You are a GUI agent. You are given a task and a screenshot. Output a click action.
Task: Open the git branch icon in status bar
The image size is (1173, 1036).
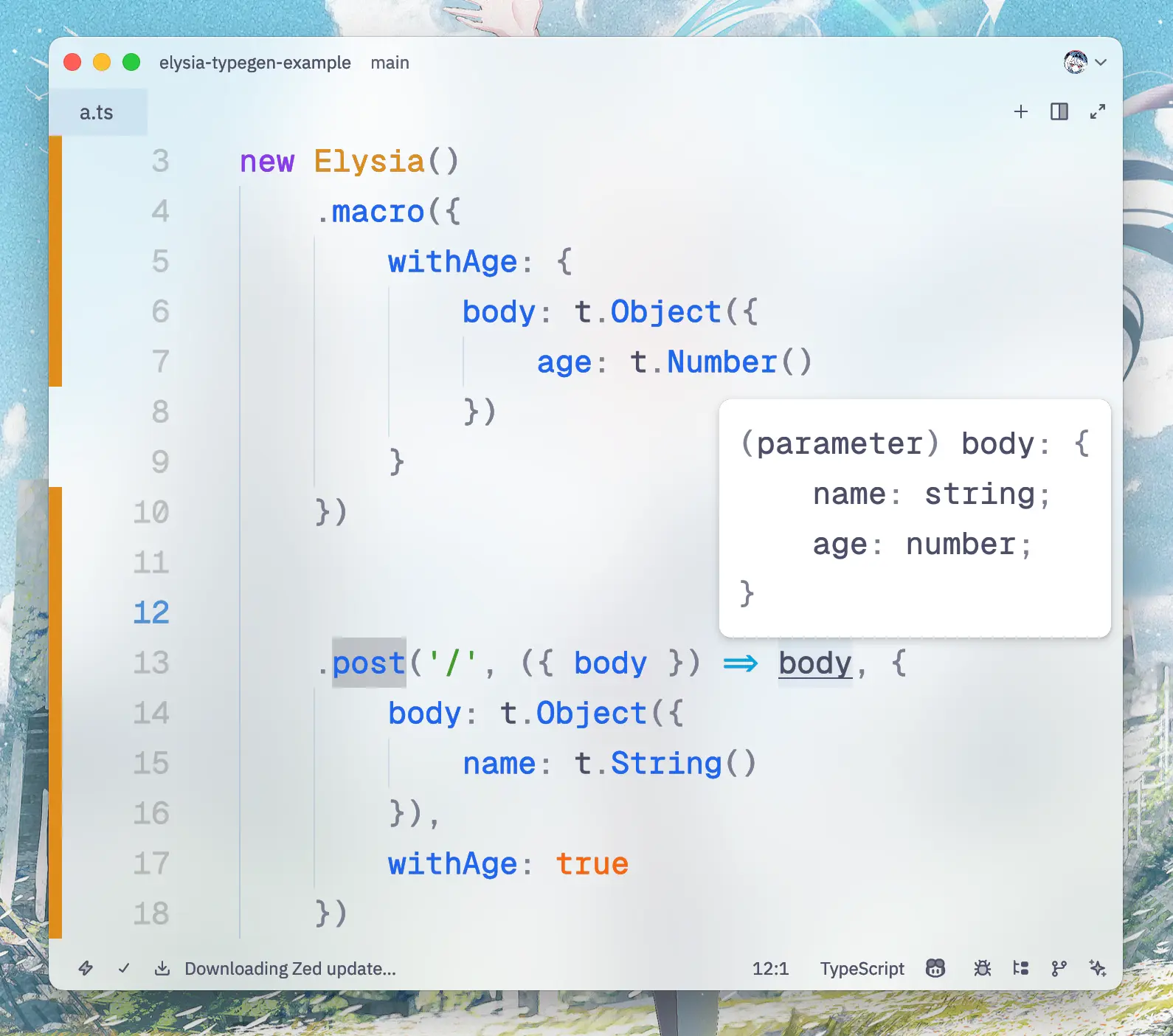(x=1059, y=968)
